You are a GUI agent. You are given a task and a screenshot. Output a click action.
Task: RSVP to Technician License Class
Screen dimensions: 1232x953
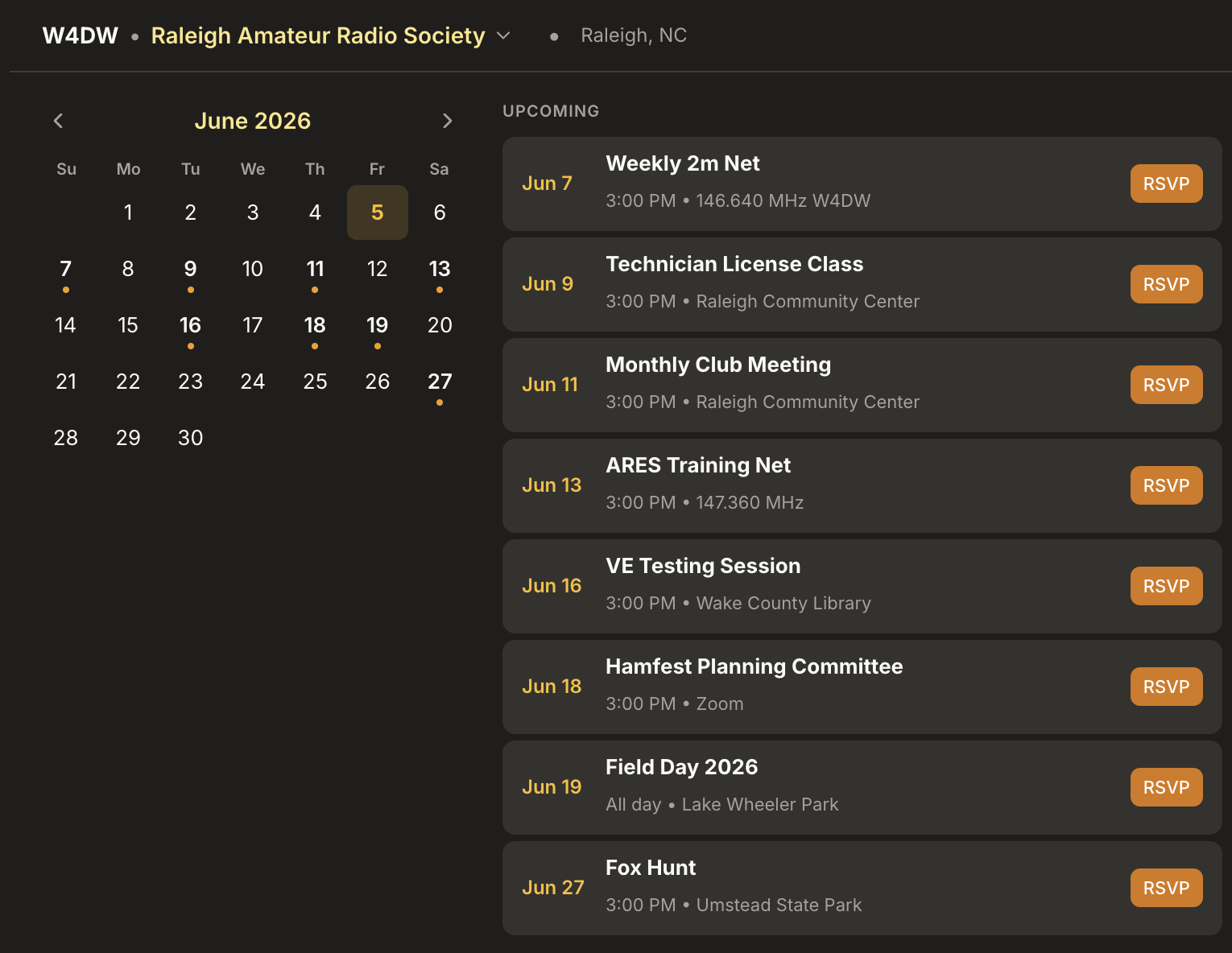pos(1166,284)
